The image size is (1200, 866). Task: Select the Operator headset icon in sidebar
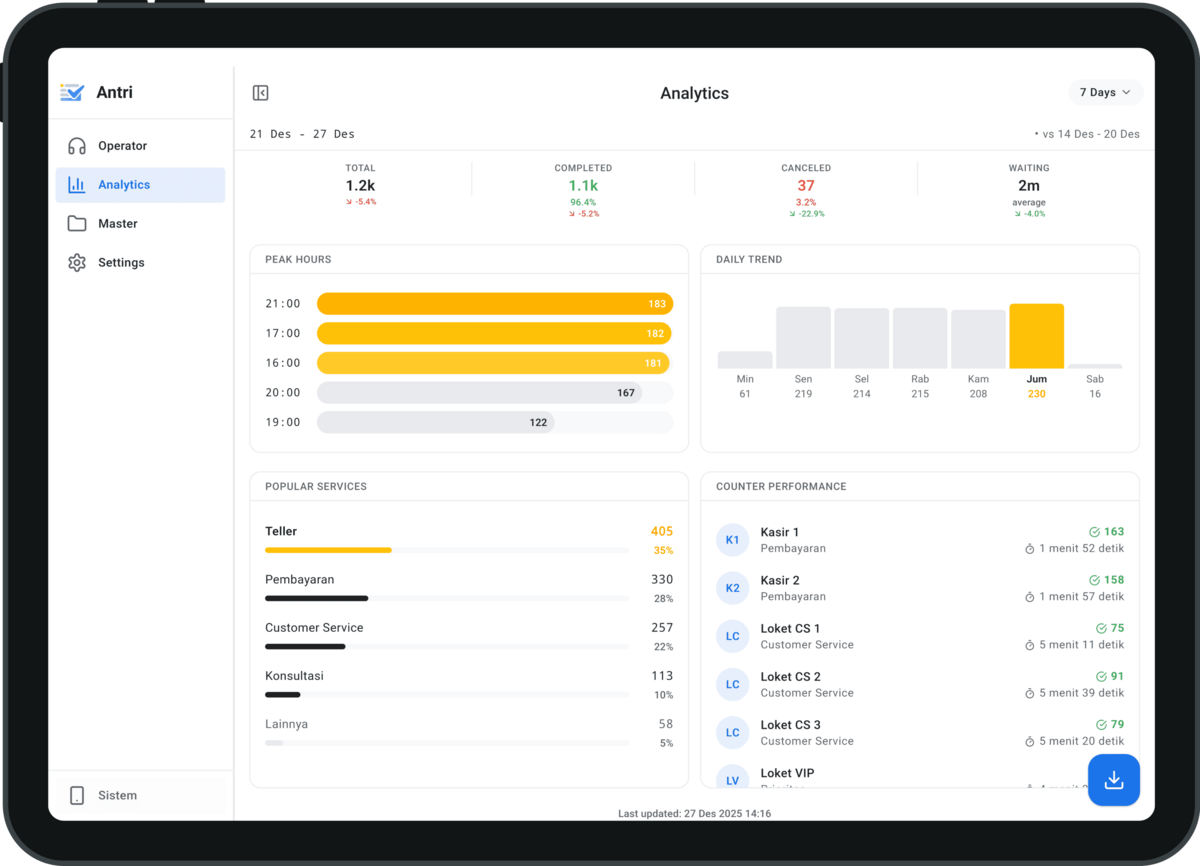(77, 144)
